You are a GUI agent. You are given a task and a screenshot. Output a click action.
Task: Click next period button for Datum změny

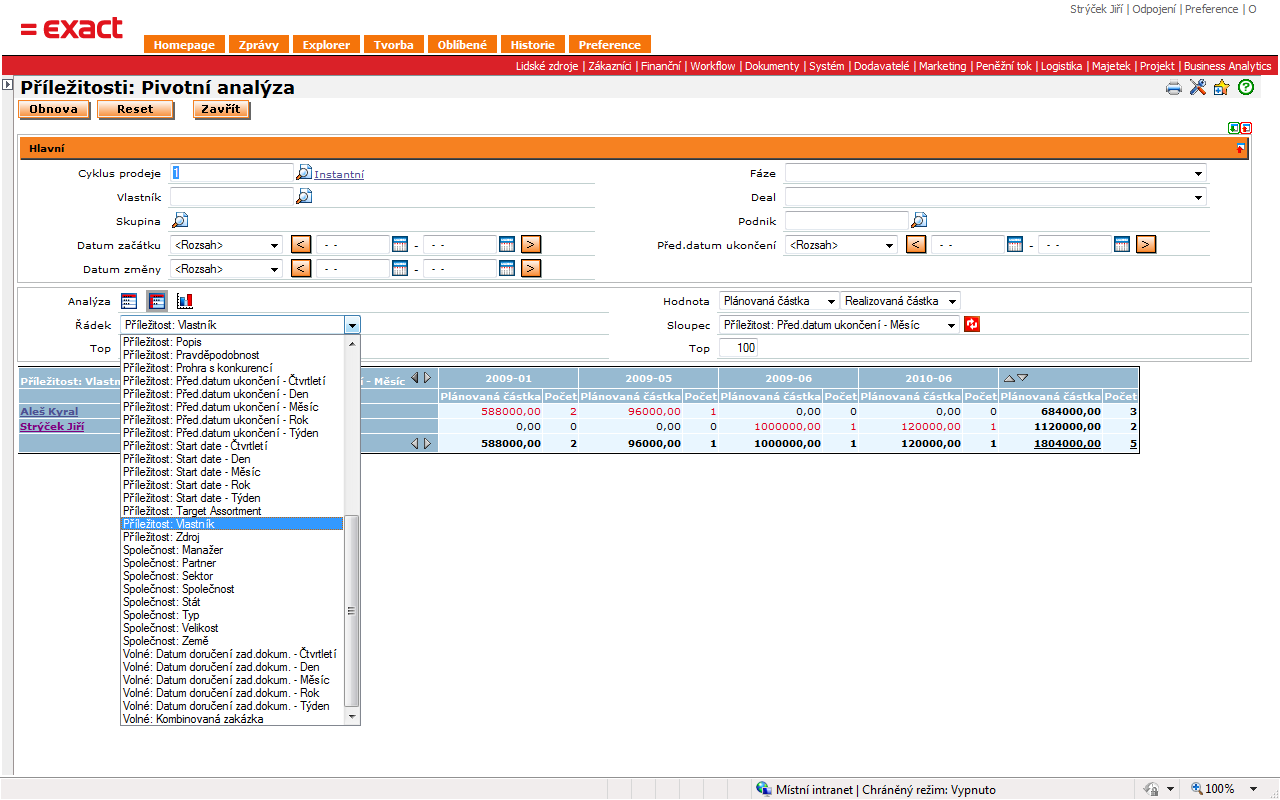(531, 268)
